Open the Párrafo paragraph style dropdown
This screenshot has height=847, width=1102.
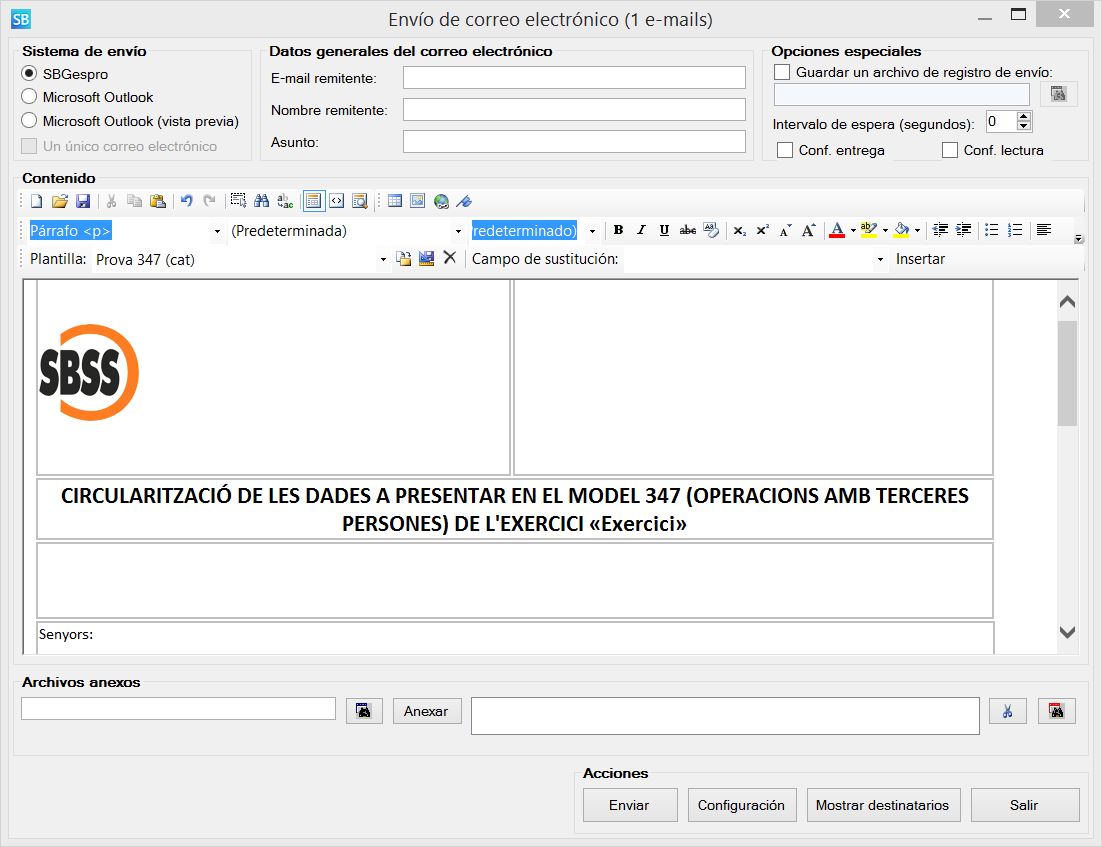[216, 230]
